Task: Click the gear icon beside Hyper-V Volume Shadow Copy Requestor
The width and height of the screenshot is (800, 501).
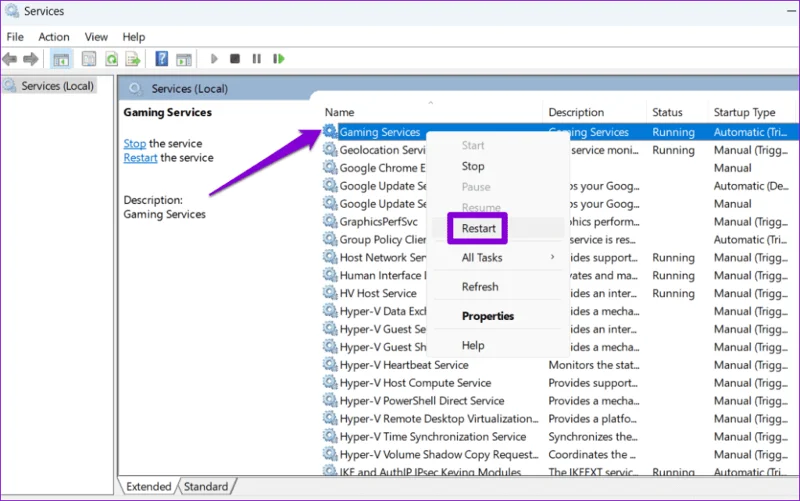Action: [330, 454]
